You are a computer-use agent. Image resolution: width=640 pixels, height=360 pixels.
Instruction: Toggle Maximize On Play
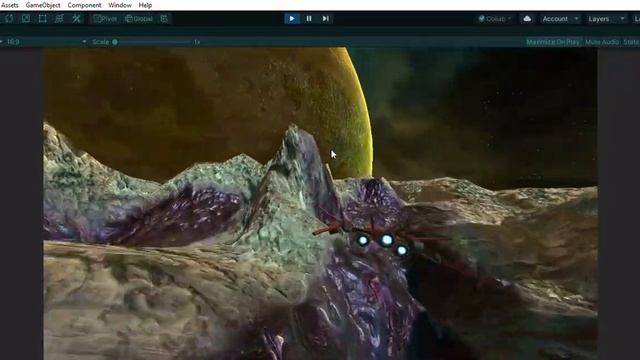[553, 42]
